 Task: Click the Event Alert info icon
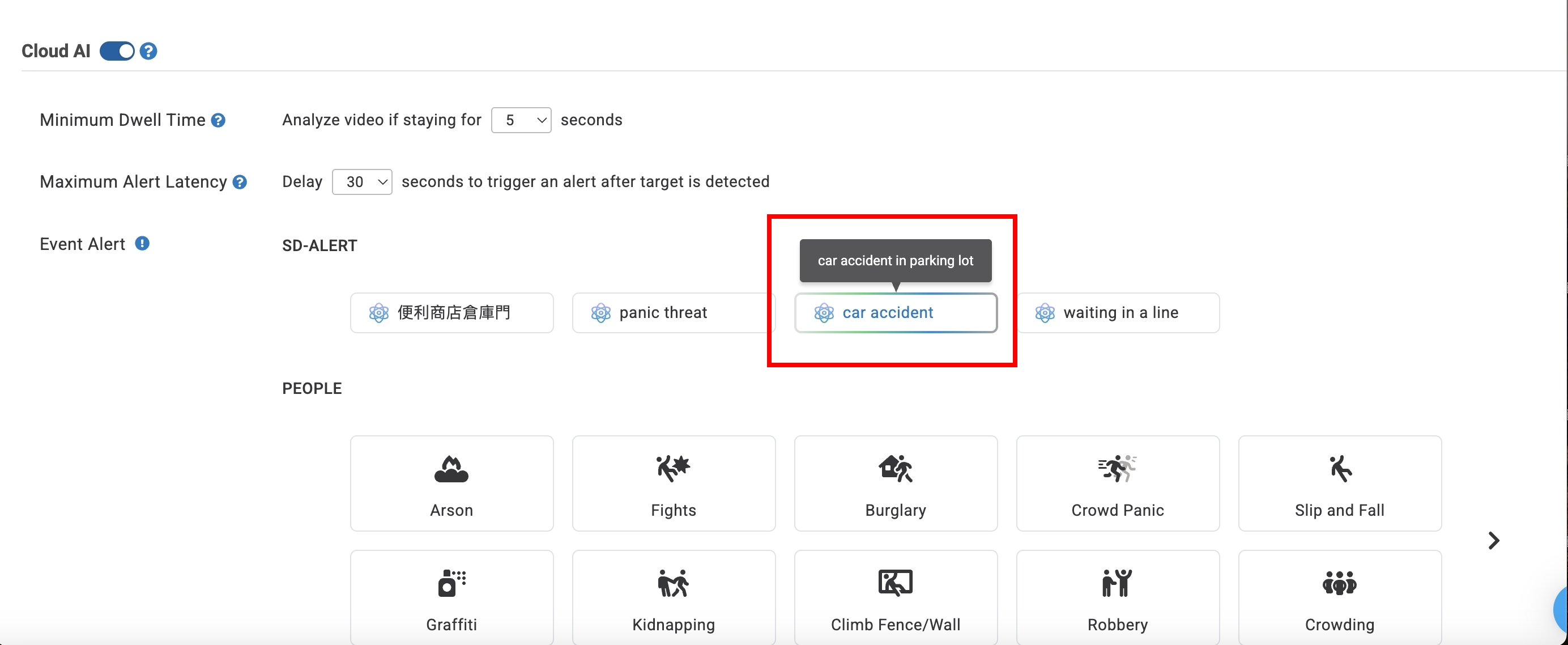pos(142,244)
